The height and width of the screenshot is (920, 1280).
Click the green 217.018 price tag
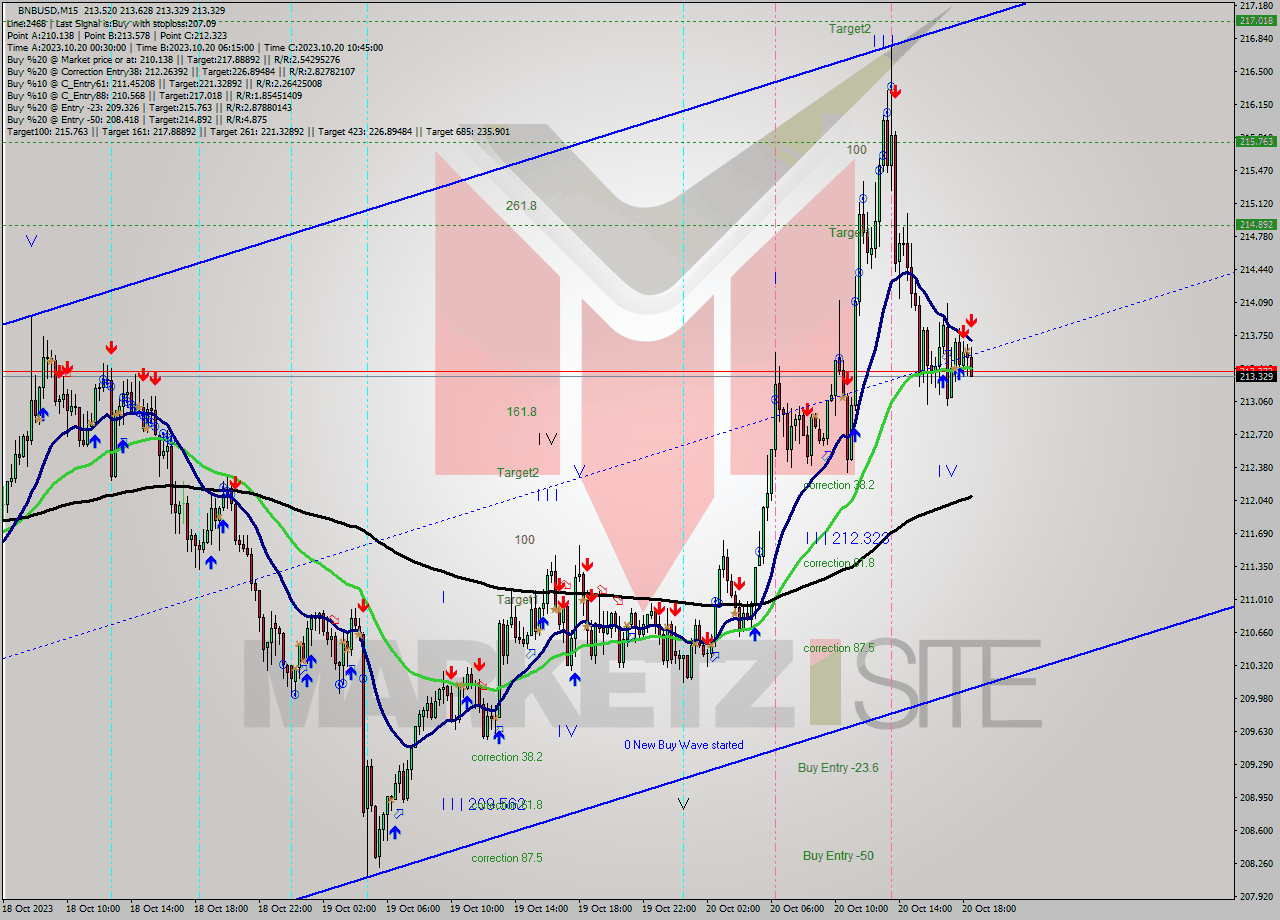click(x=1255, y=20)
